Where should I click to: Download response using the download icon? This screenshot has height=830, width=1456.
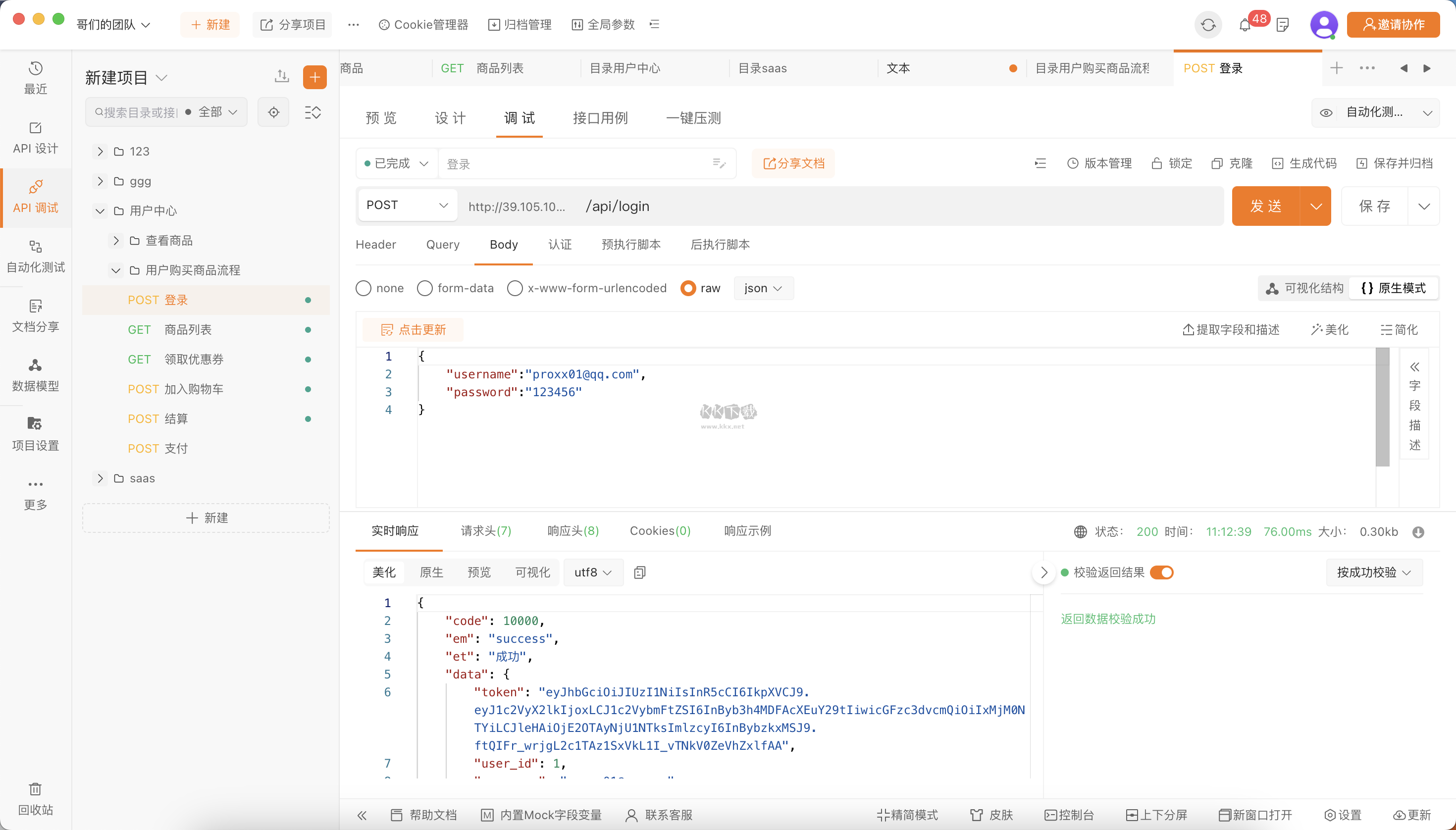click(1418, 532)
